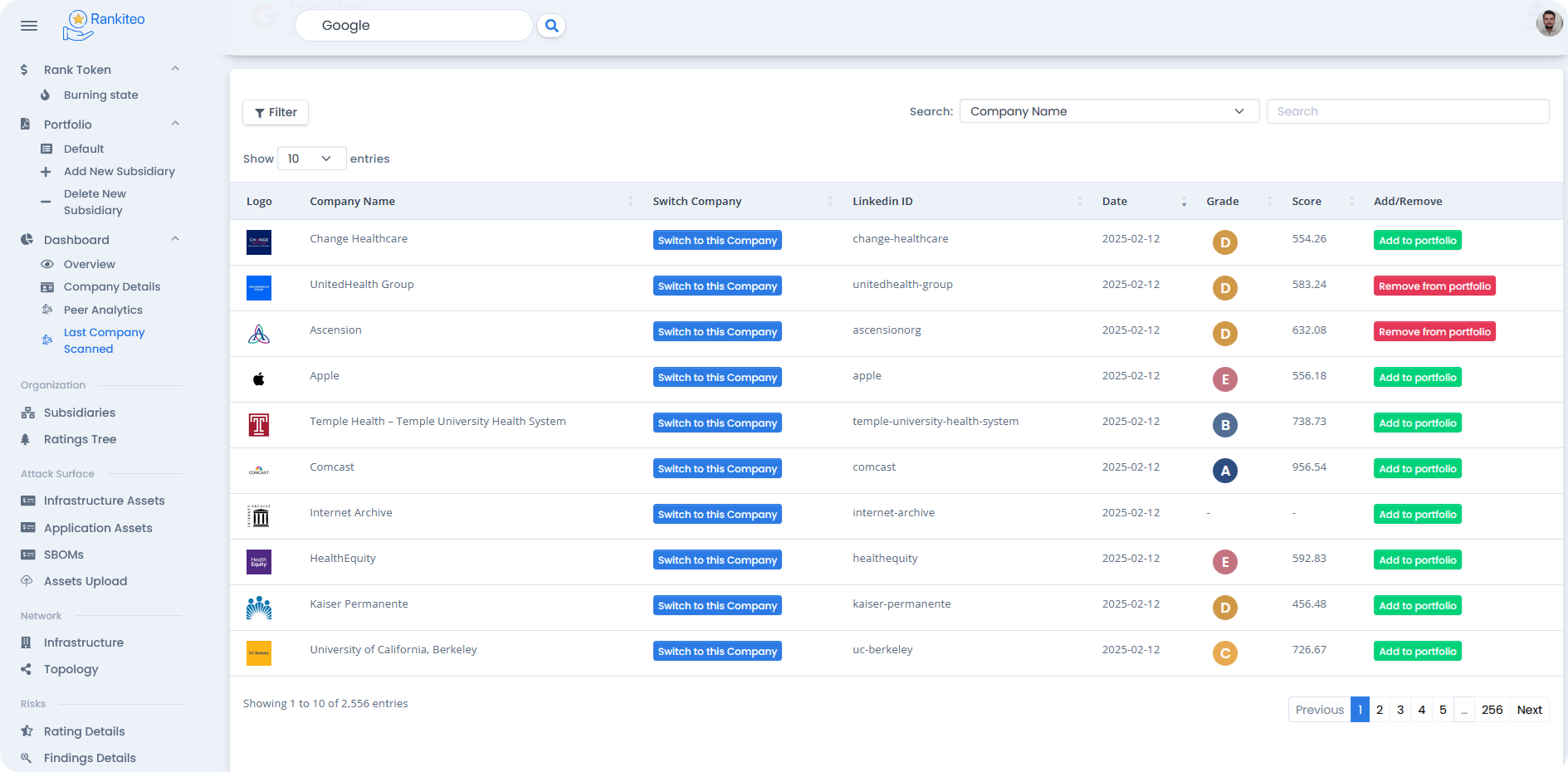Open Peer Analytics in sidebar

(x=103, y=310)
